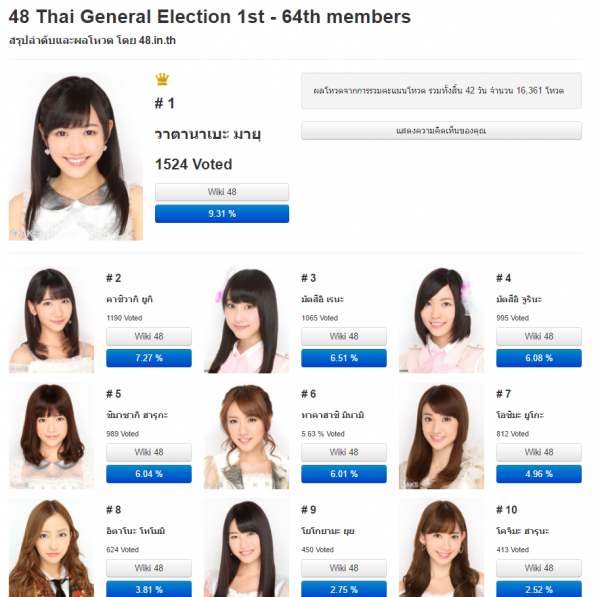Select the #5 member's photo thumbnail
Image resolution: width=600 pixels, height=597 pixels.
click(51, 436)
